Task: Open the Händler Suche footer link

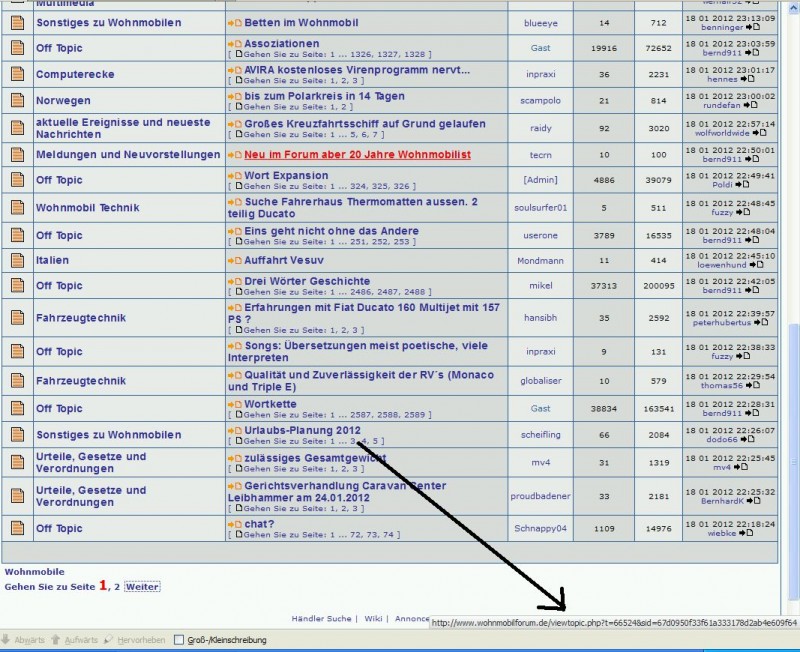Action: tap(321, 619)
